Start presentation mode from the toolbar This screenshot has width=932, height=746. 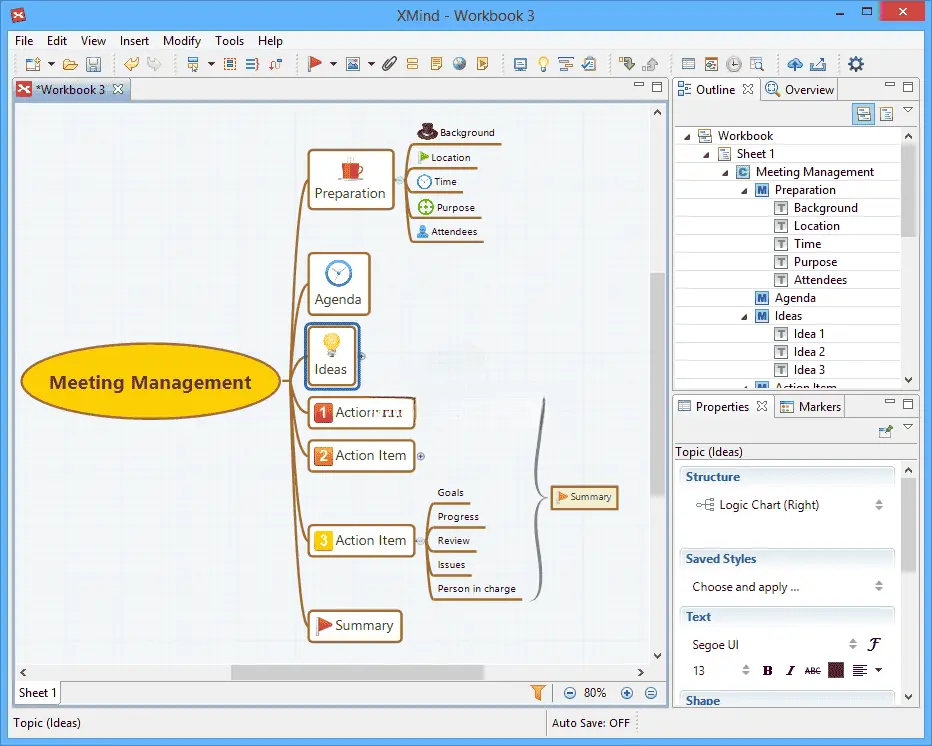520,64
